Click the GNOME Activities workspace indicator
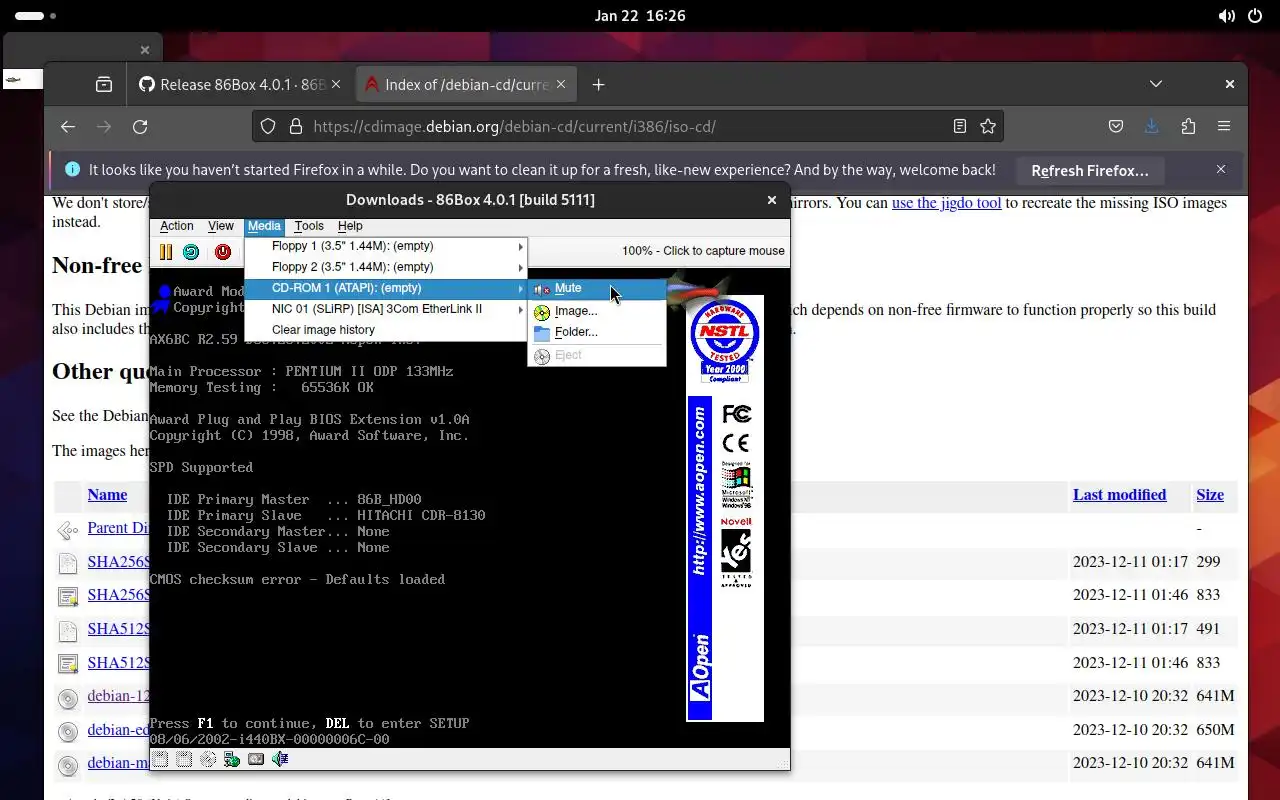The width and height of the screenshot is (1280, 800). click(x=35, y=16)
